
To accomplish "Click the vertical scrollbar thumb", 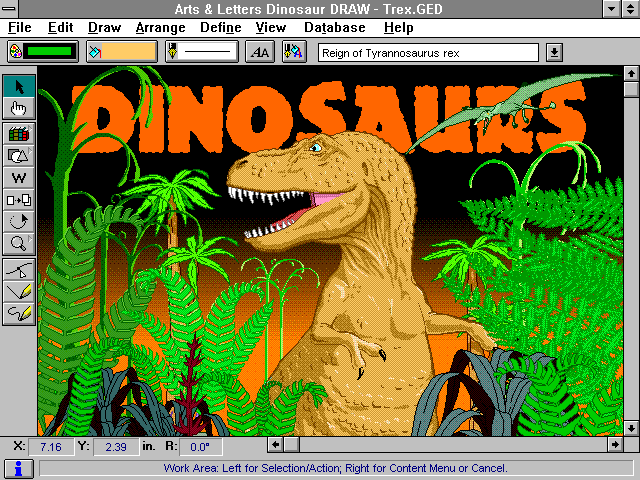I will pyautogui.click(x=631, y=89).
